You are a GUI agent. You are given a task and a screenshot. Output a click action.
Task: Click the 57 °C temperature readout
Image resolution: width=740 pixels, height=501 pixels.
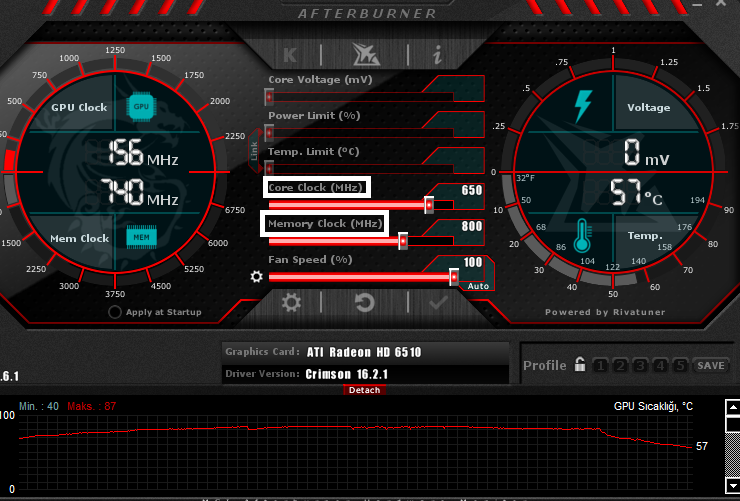tap(636, 192)
